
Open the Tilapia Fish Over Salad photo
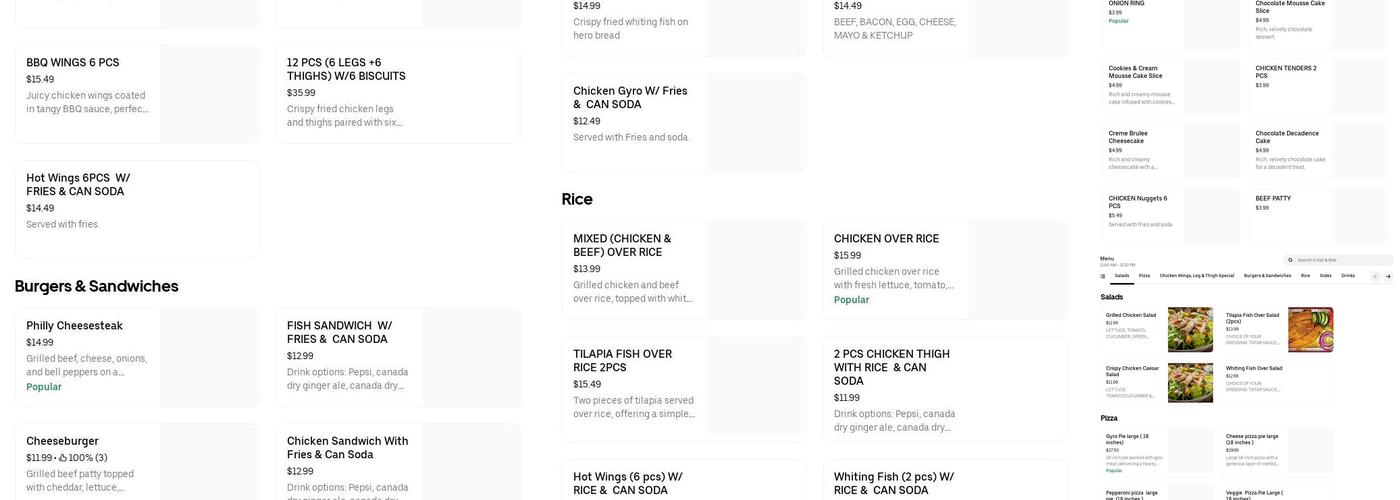[x=1310, y=330]
